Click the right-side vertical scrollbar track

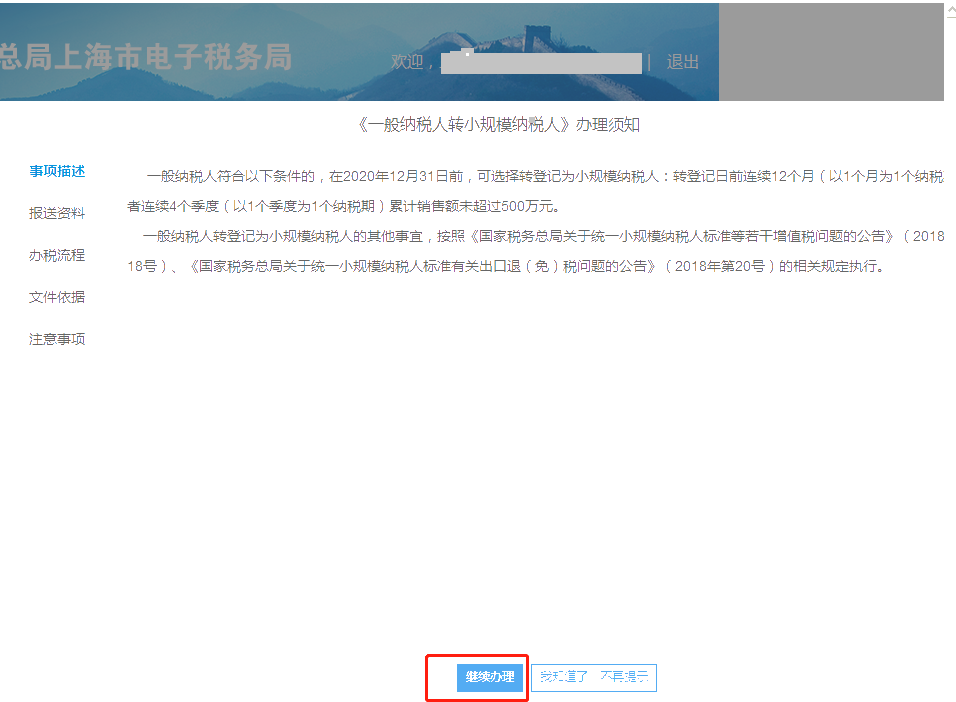tap(948, 350)
